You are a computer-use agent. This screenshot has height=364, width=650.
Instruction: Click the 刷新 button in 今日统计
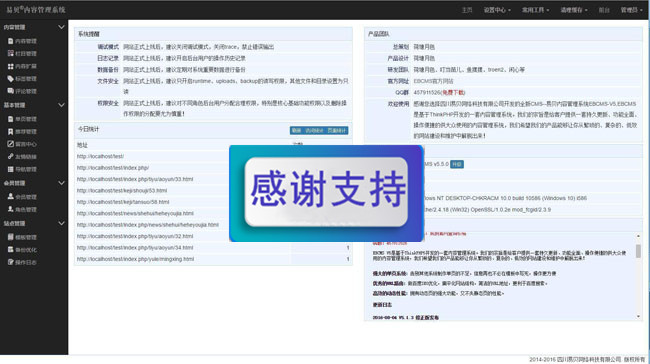click(296, 131)
